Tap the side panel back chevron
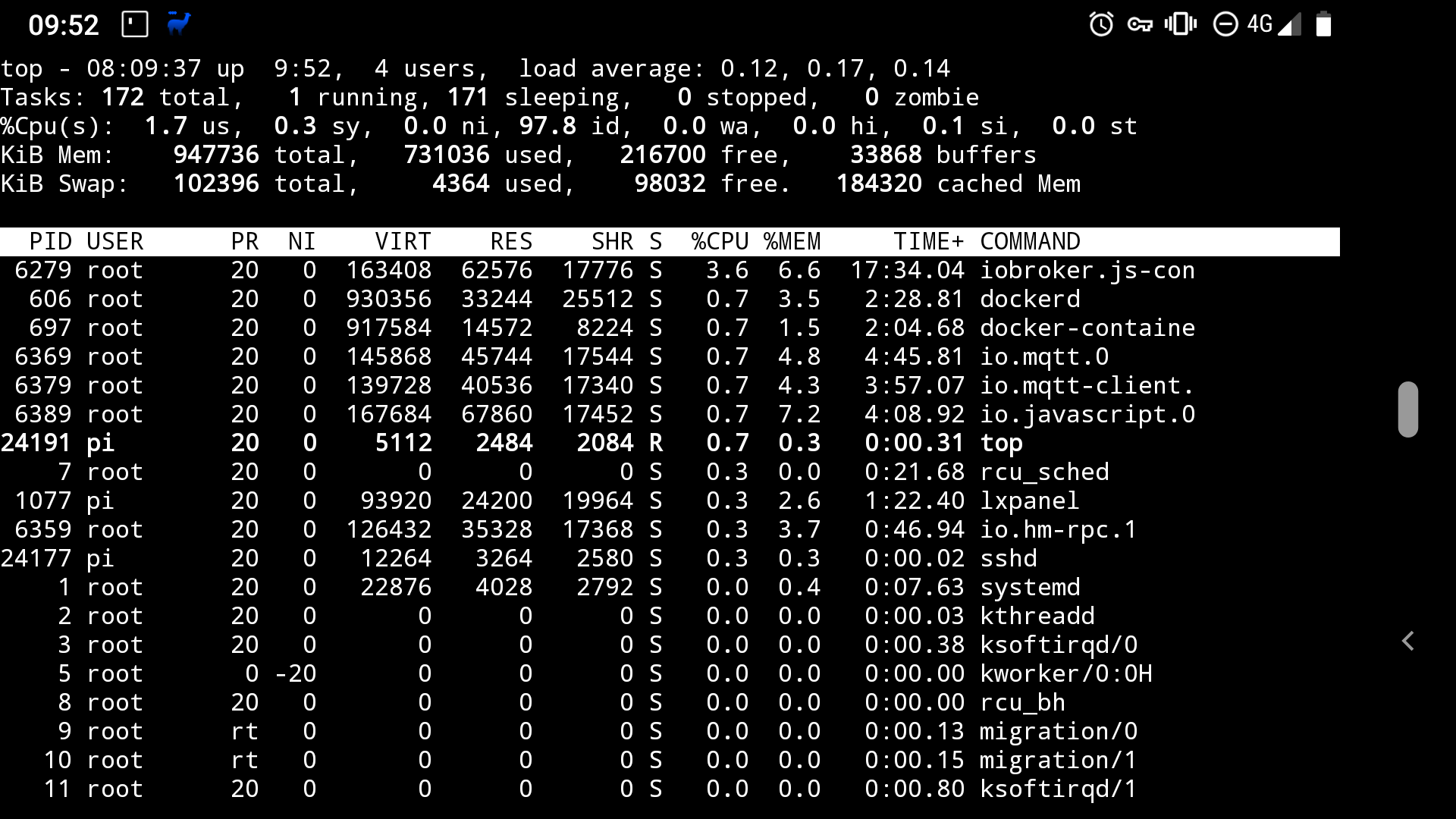 pyautogui.click(x=1407, y=642)
